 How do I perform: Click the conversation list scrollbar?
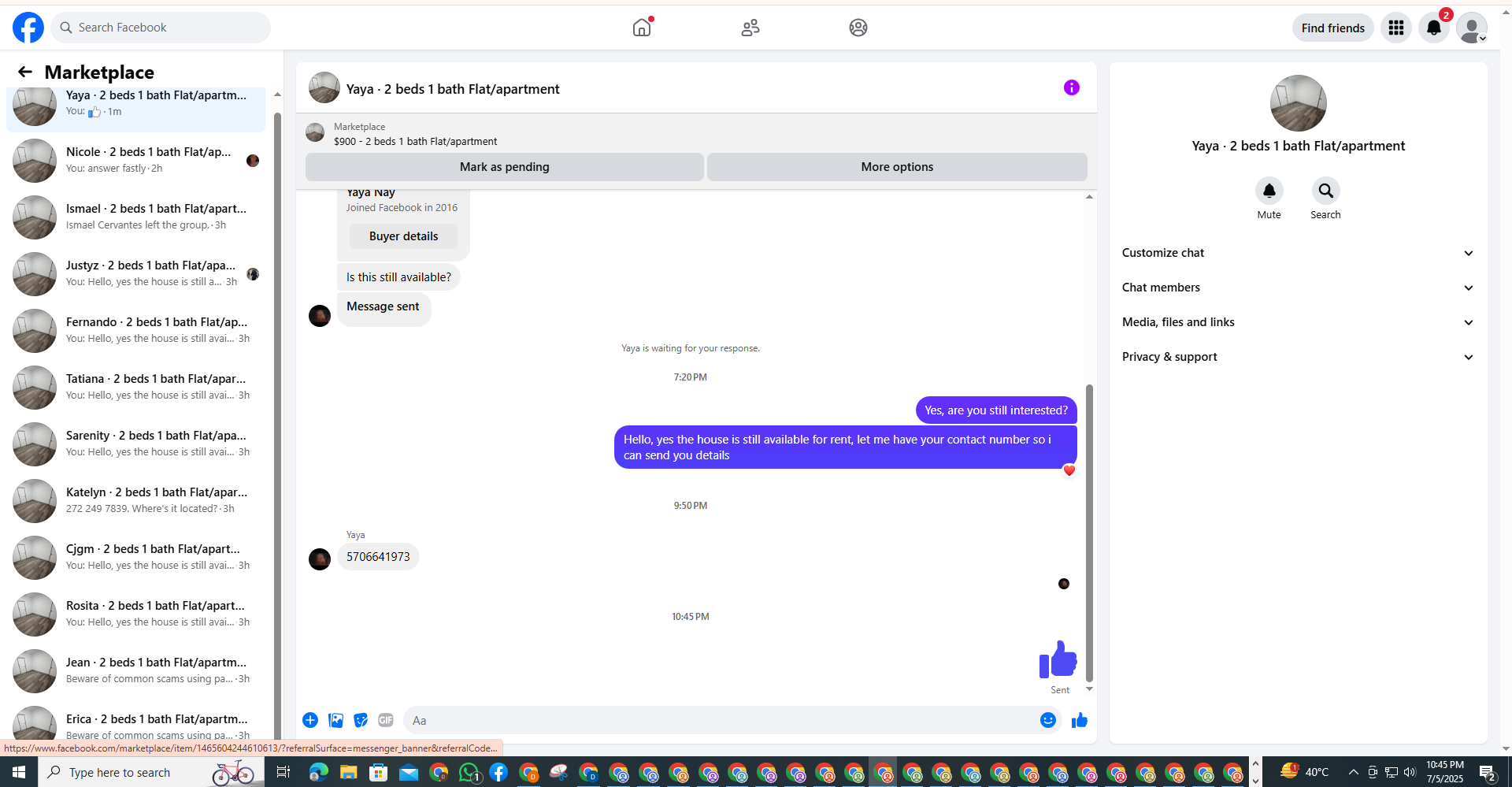click(277, 425)
